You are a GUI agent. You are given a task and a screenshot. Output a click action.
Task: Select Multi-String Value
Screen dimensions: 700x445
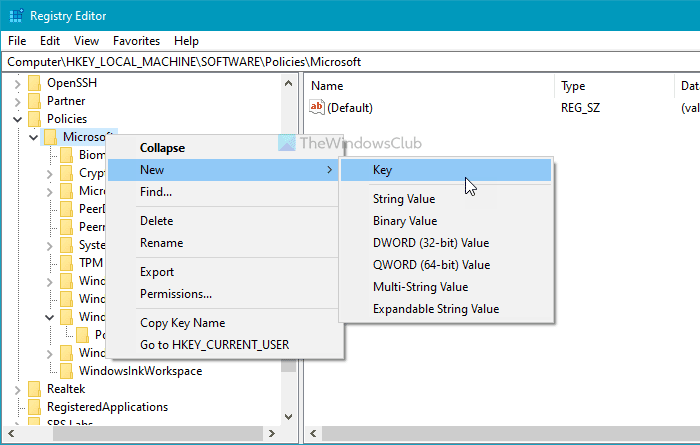click(446, 287)
